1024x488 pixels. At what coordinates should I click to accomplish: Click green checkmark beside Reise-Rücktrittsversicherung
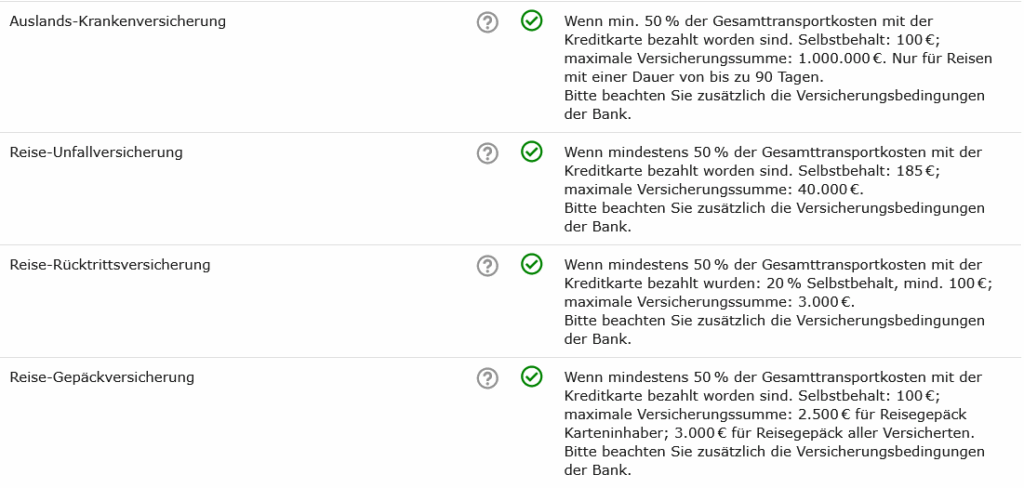click(532, 264)
